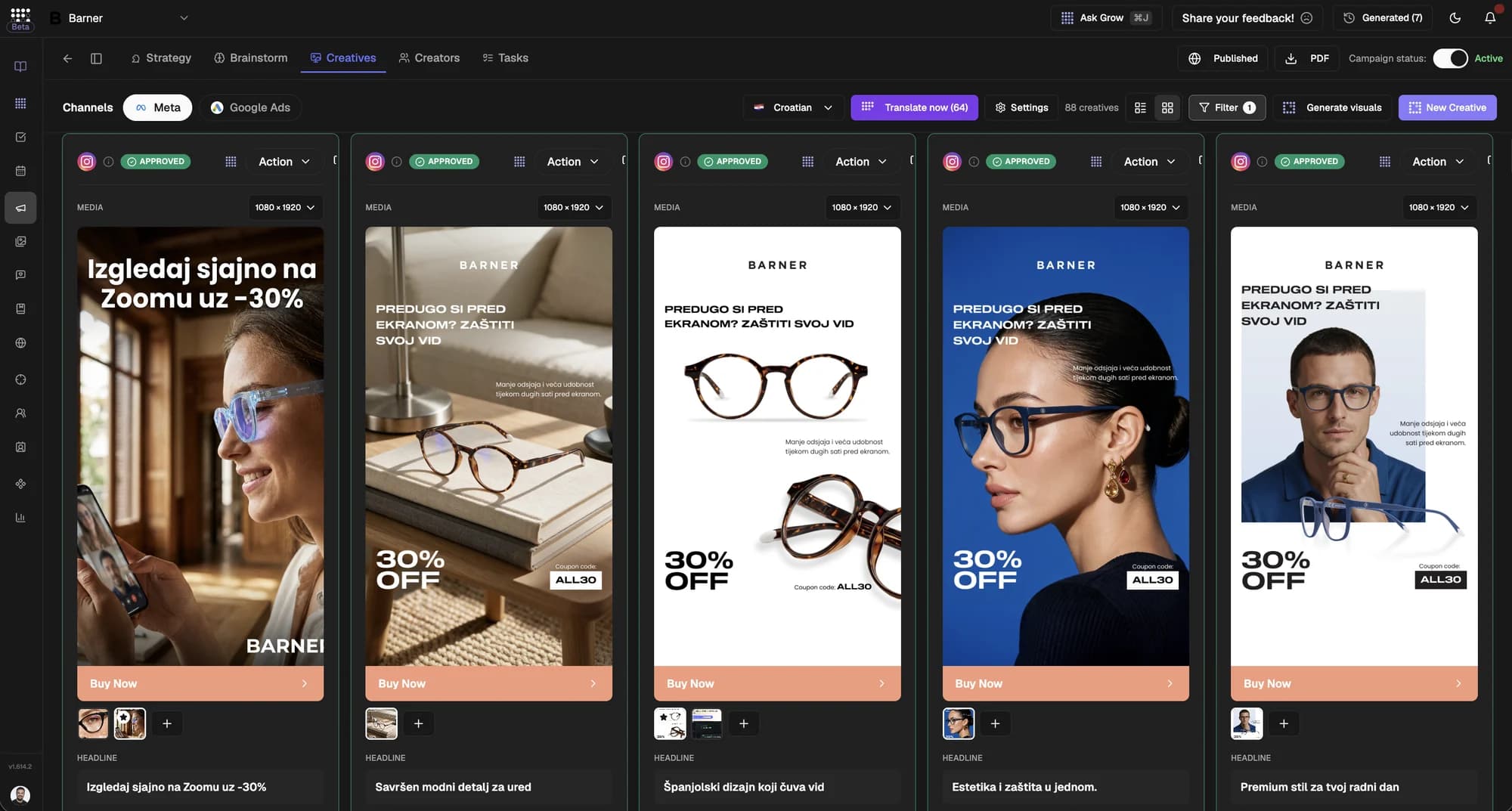Viewport: 1512px width, 811px height.
Task: Click the grid dots icon on the second creative card
Action: [x=519, y=162]
